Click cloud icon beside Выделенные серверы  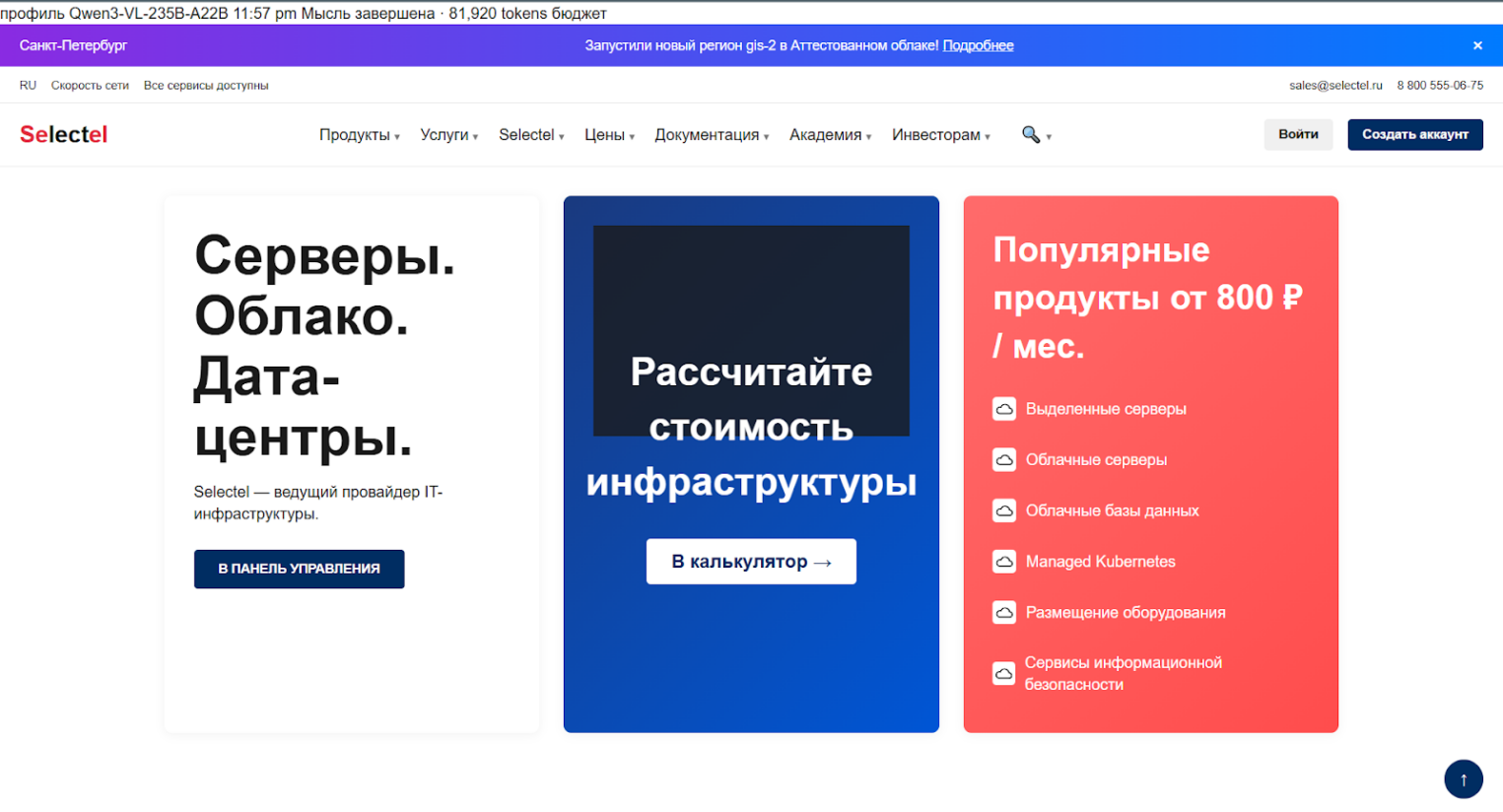pyautogui.click(x=1003, y=408)
